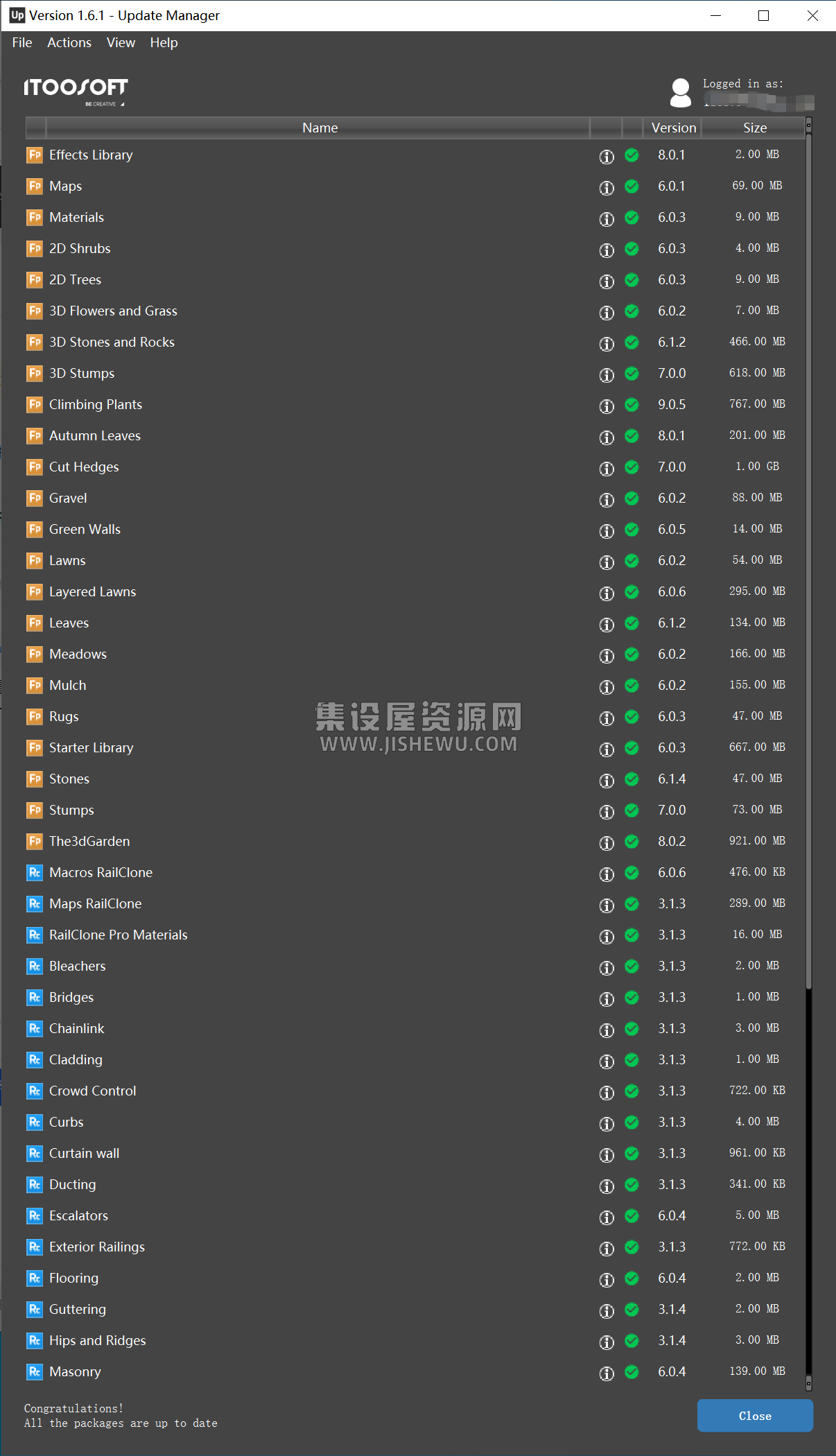The height and width of the screenshot is (1456, 836).
Task: Click the 139.00 MB size value
Action: coord(757,1371)
